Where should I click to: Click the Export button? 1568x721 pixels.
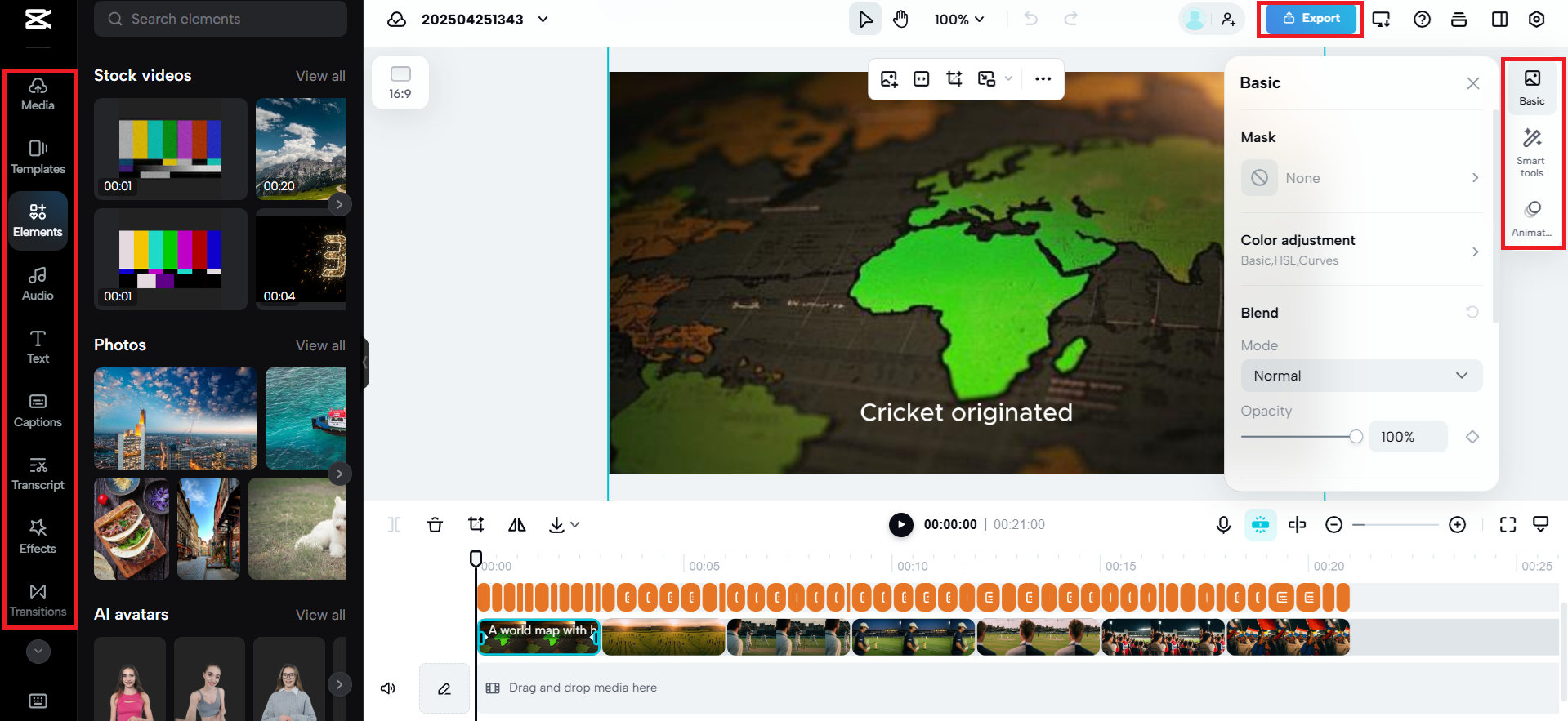point(1311,19)
